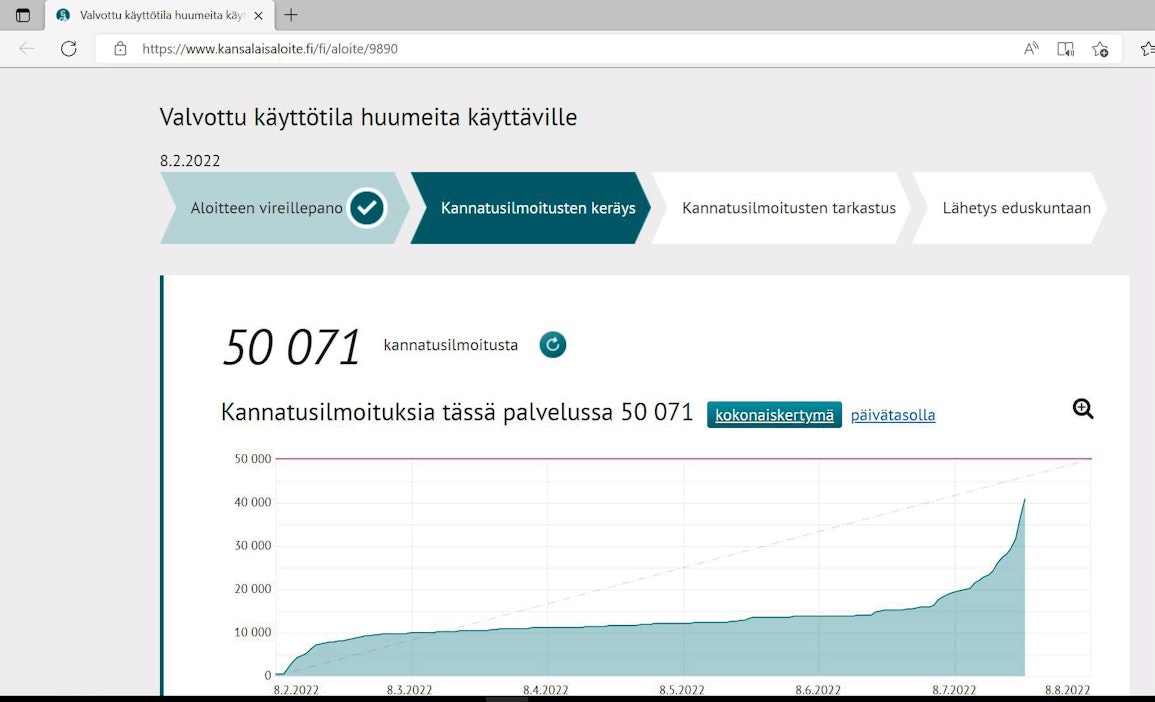Reload the page with browser refresh button
Viewport: 1155px width, 702px height.
click(x=68, y=48)
